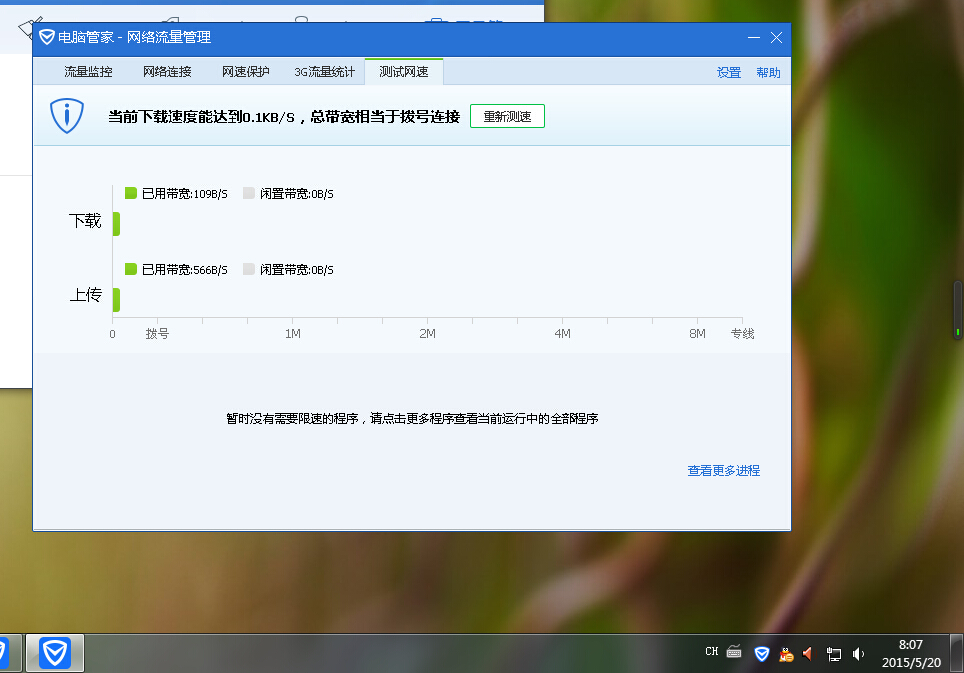
Task: Open the 查看更多进程 link
Action: pyautogui.click(x=724, y=471)
